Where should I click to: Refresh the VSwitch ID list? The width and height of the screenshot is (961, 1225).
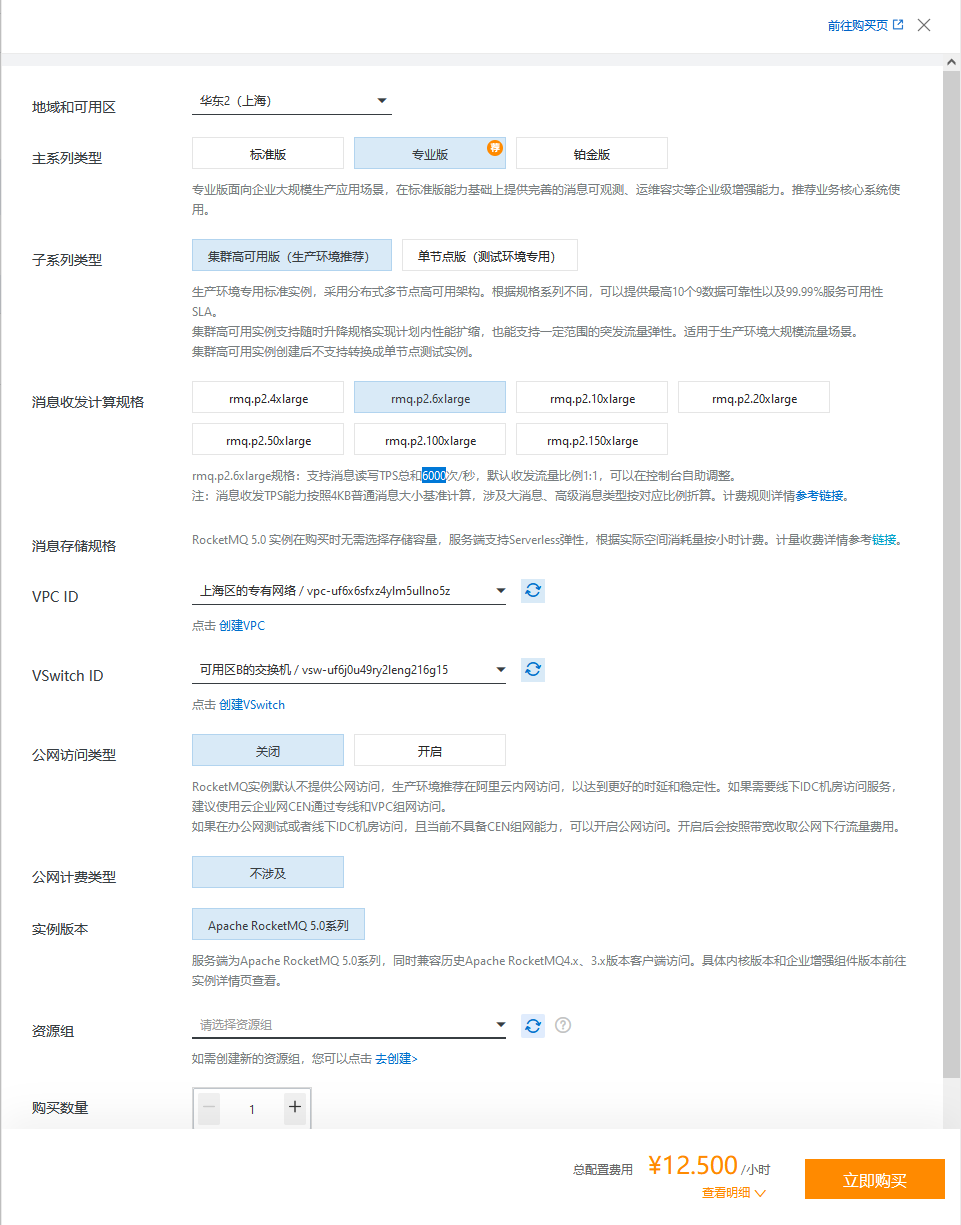pyautogui.click(x=533, y=669)
